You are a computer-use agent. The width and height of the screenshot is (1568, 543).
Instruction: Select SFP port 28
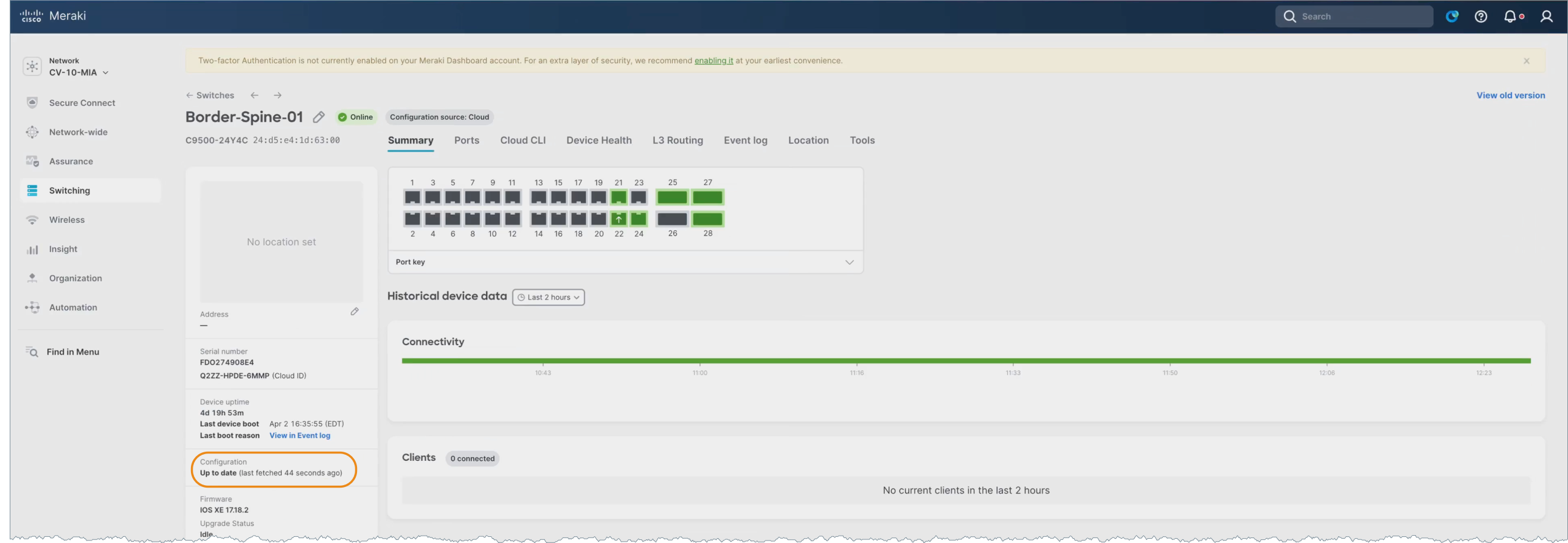(x=708, y=219)
